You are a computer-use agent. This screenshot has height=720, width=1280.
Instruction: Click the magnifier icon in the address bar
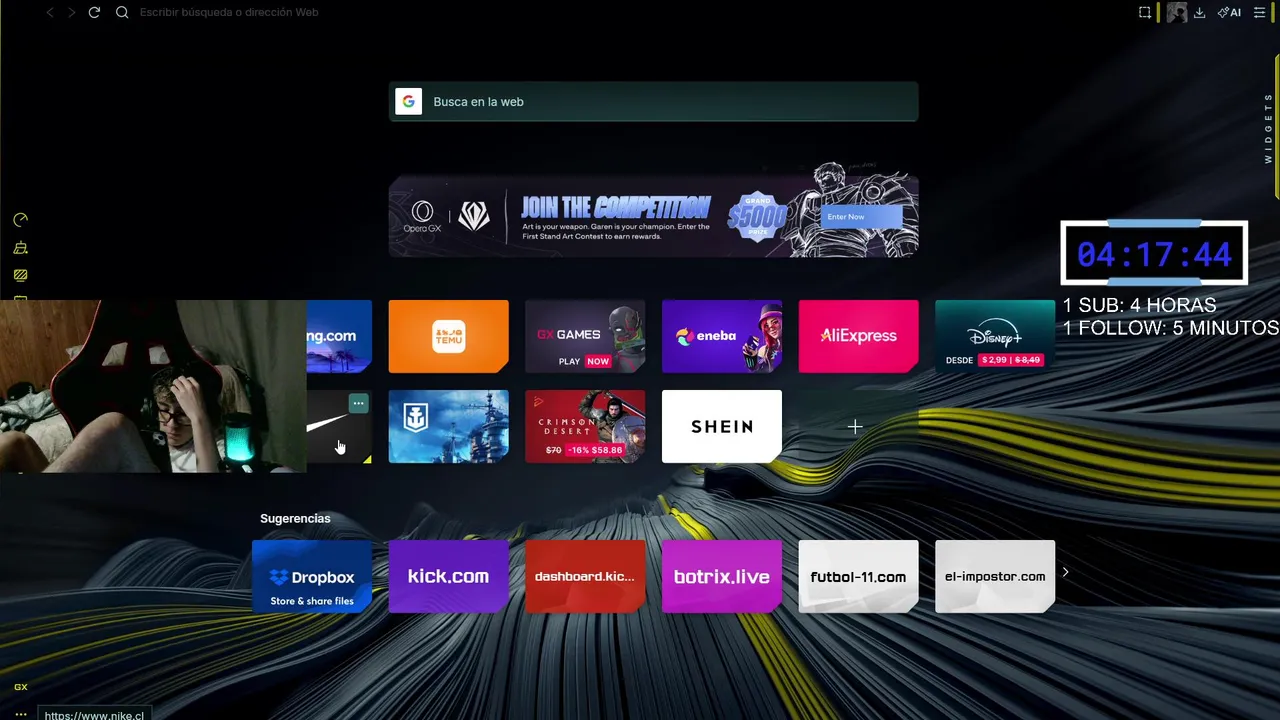click(x=122, y=13)
